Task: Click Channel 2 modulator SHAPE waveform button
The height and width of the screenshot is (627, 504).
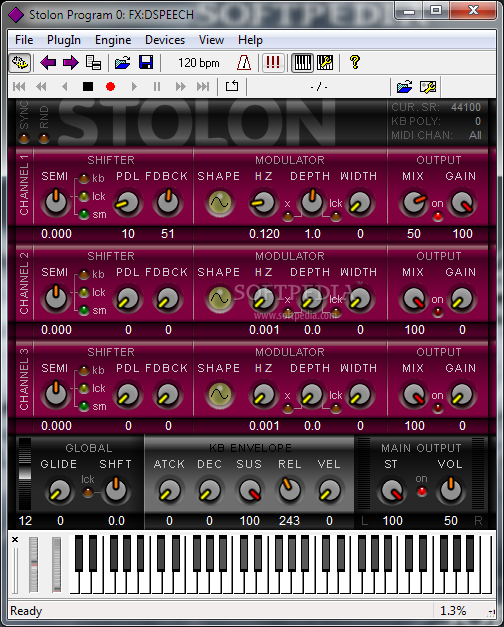Action: 220,298
